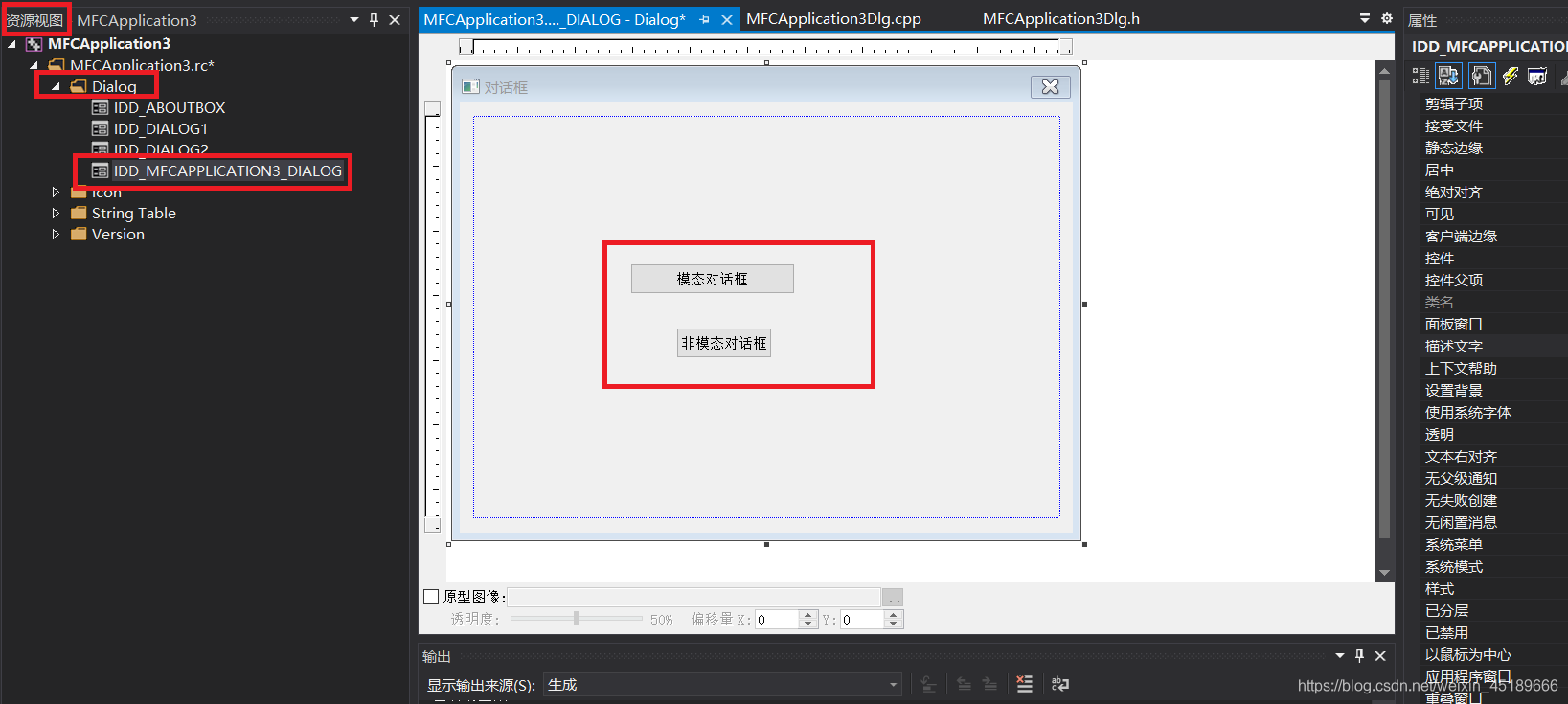1568x704 pixels.
Task: Select the 系统菜单 property row
Action: pyautogui.click(x=1493, y=544)
